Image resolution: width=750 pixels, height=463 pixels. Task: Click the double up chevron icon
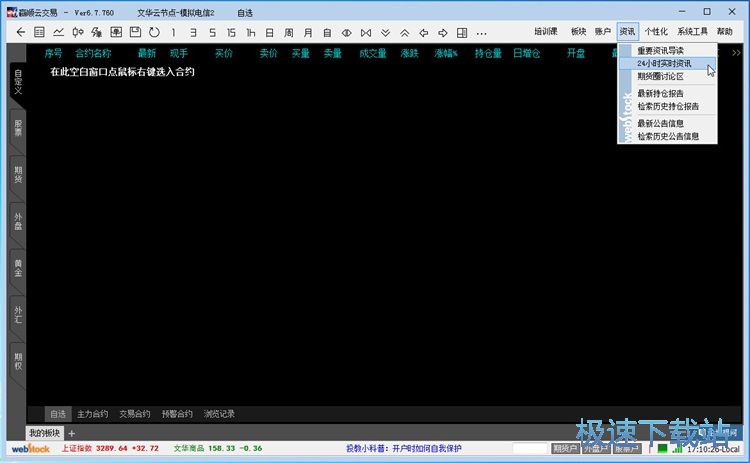tap(405, 33)
